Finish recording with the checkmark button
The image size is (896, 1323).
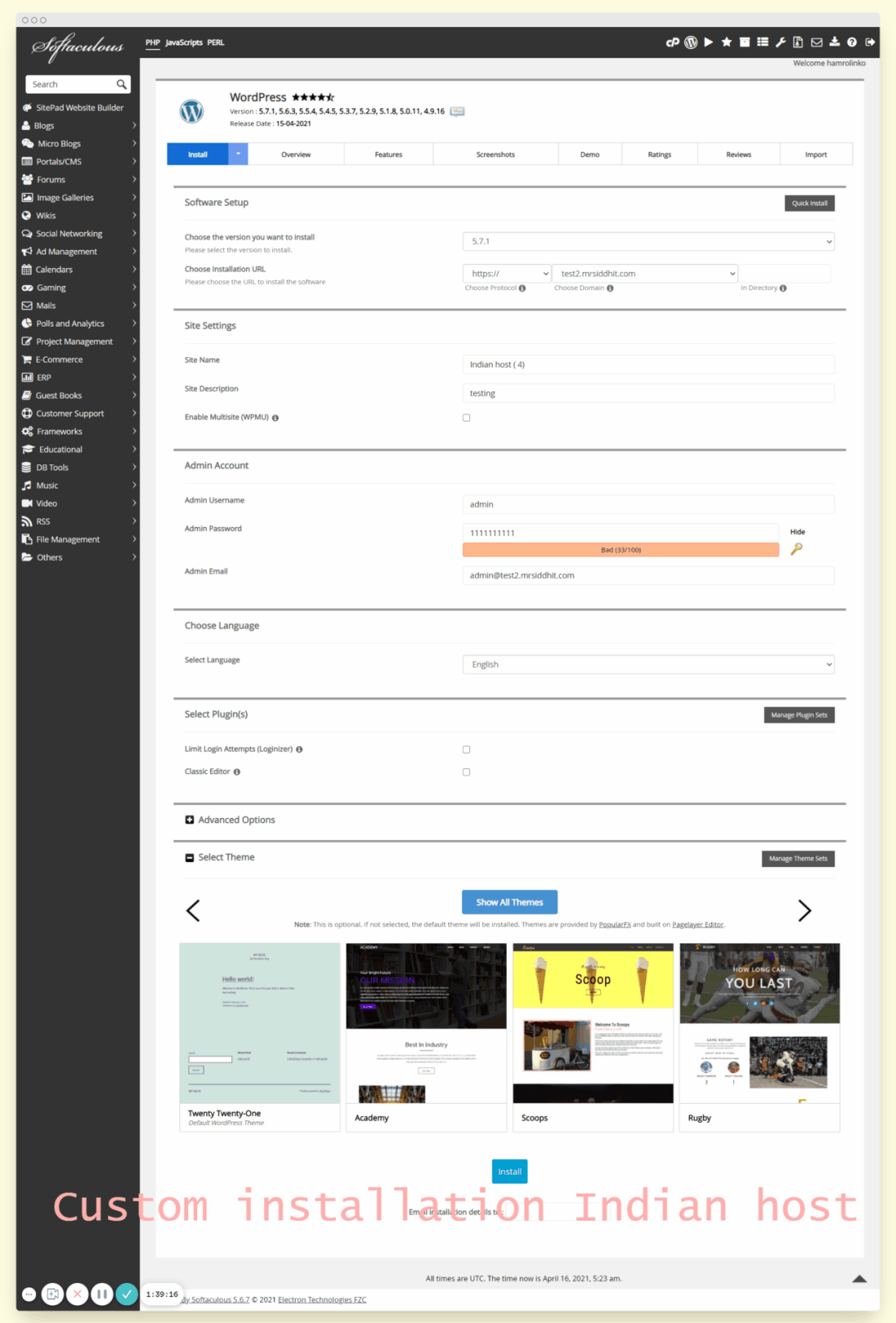126,1294
